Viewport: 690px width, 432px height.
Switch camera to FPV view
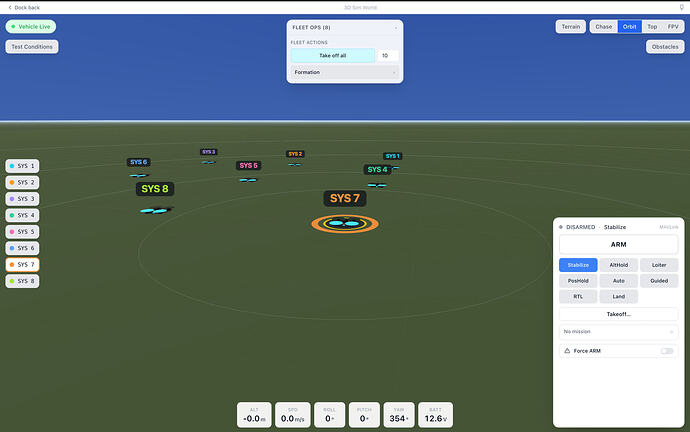673,27
